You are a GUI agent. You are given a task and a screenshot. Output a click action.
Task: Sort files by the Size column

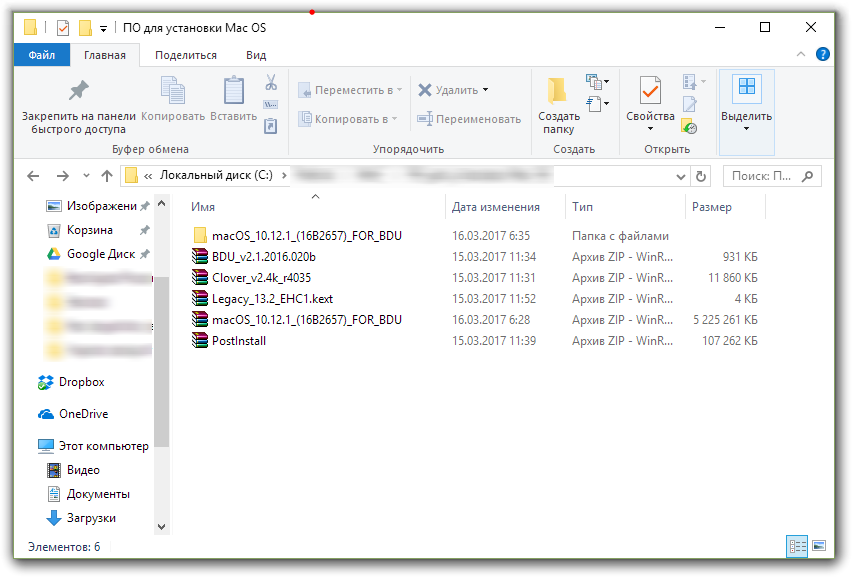tap(711, 207)
